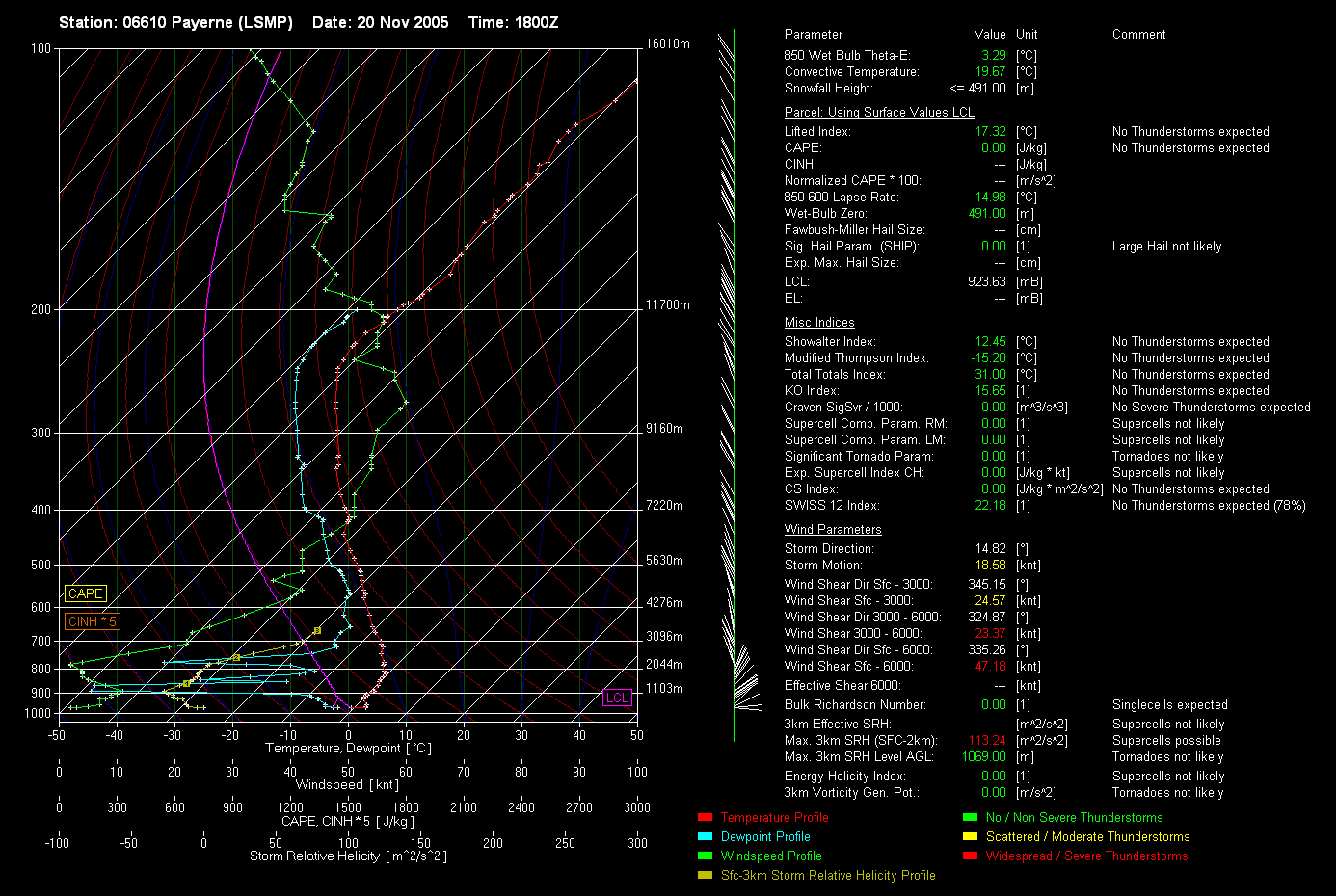Click the 850 Wet Bulb Theta-E value 3.29
Viewport: 1336px width, 896px height.
click(x=994, y=55)
